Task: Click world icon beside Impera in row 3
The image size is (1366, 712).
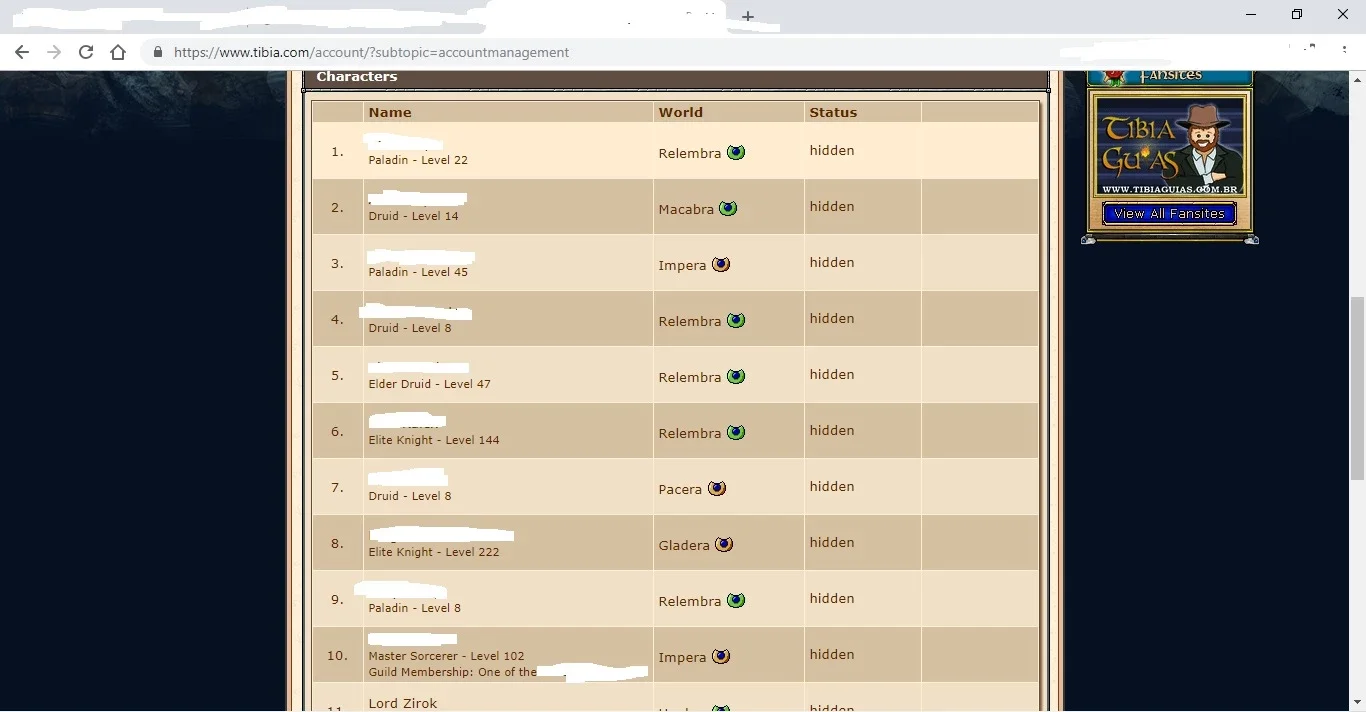Action: tap(721, 264)
